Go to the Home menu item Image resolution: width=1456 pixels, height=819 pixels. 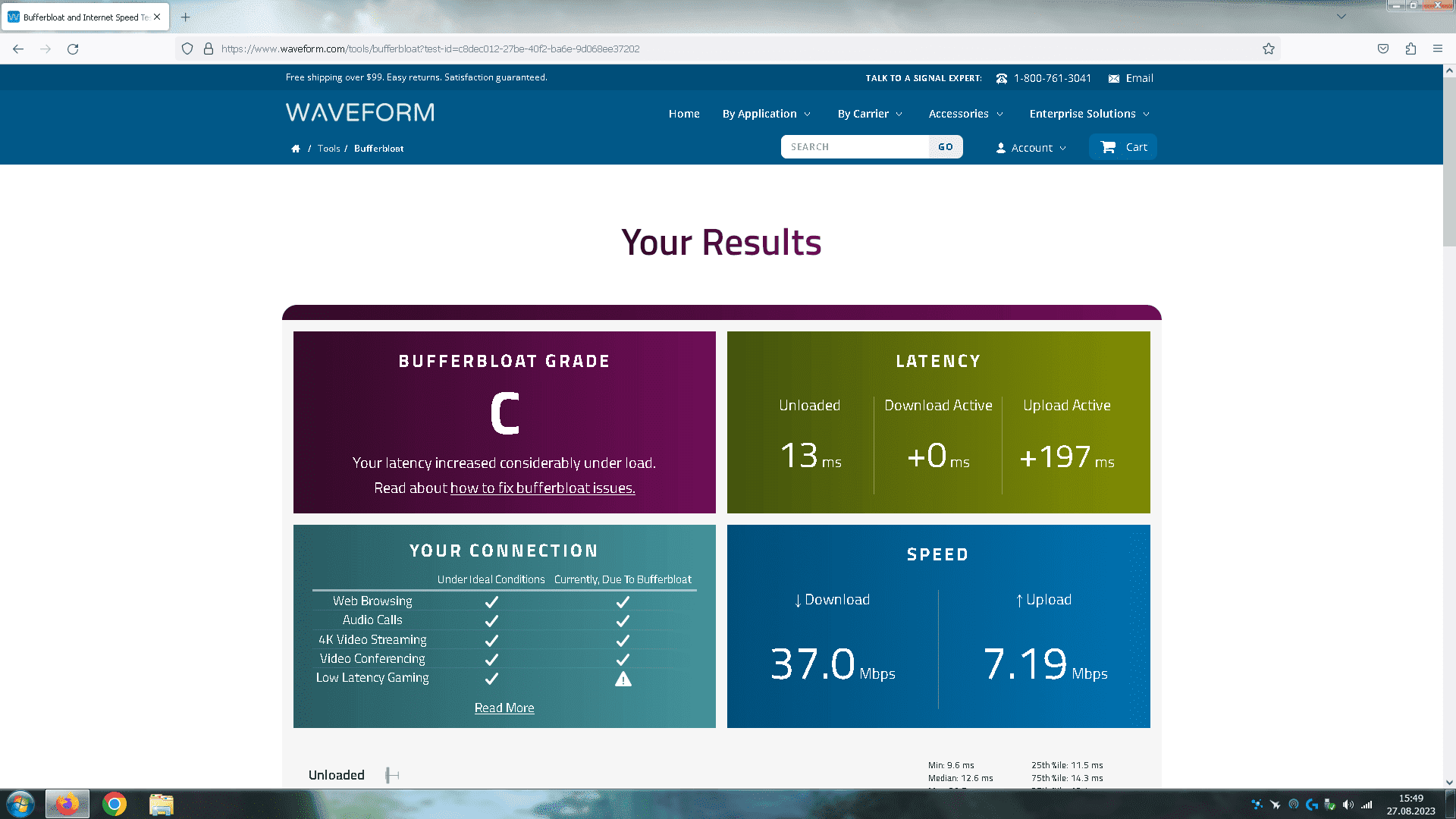tap(683, 114)
